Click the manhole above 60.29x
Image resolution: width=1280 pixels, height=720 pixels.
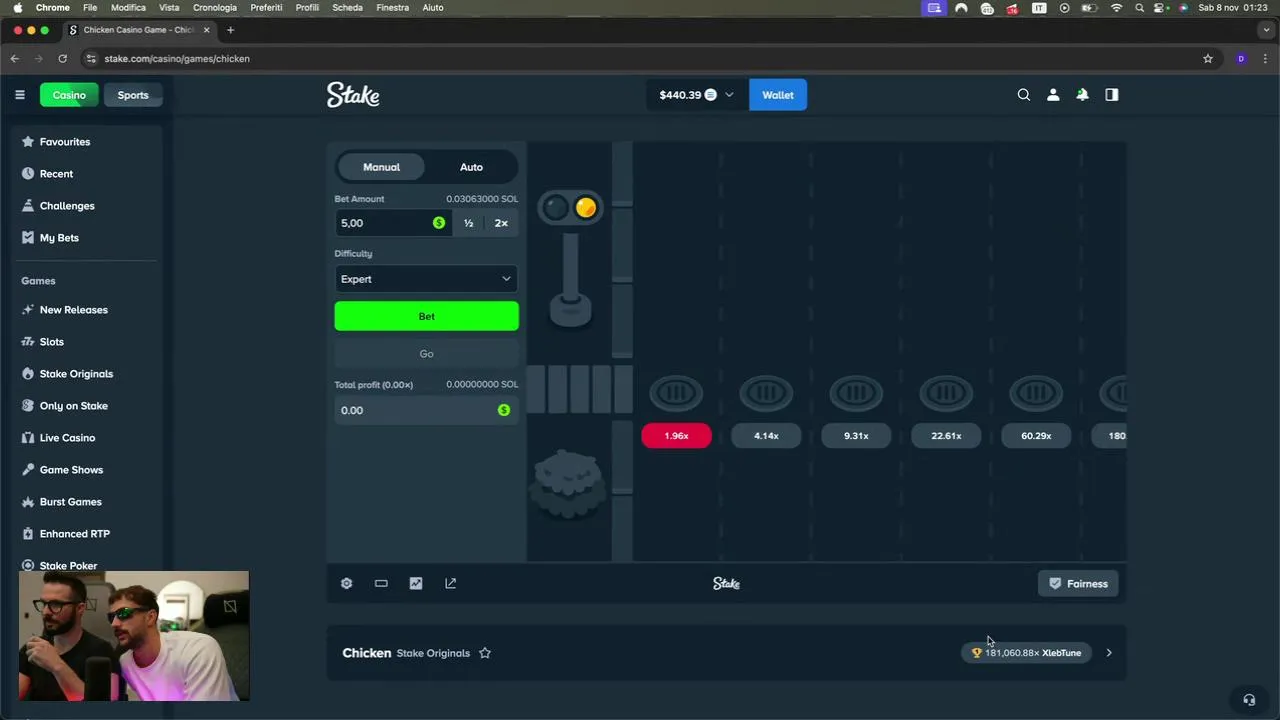pos(1036,393)
